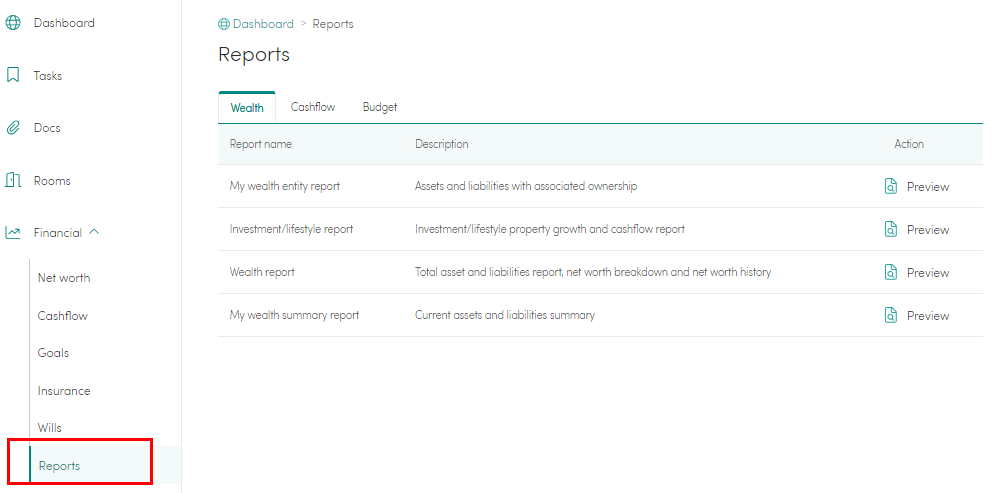Click preview icon for My wealth entity report
994x493 pixels.
point(891,186)
